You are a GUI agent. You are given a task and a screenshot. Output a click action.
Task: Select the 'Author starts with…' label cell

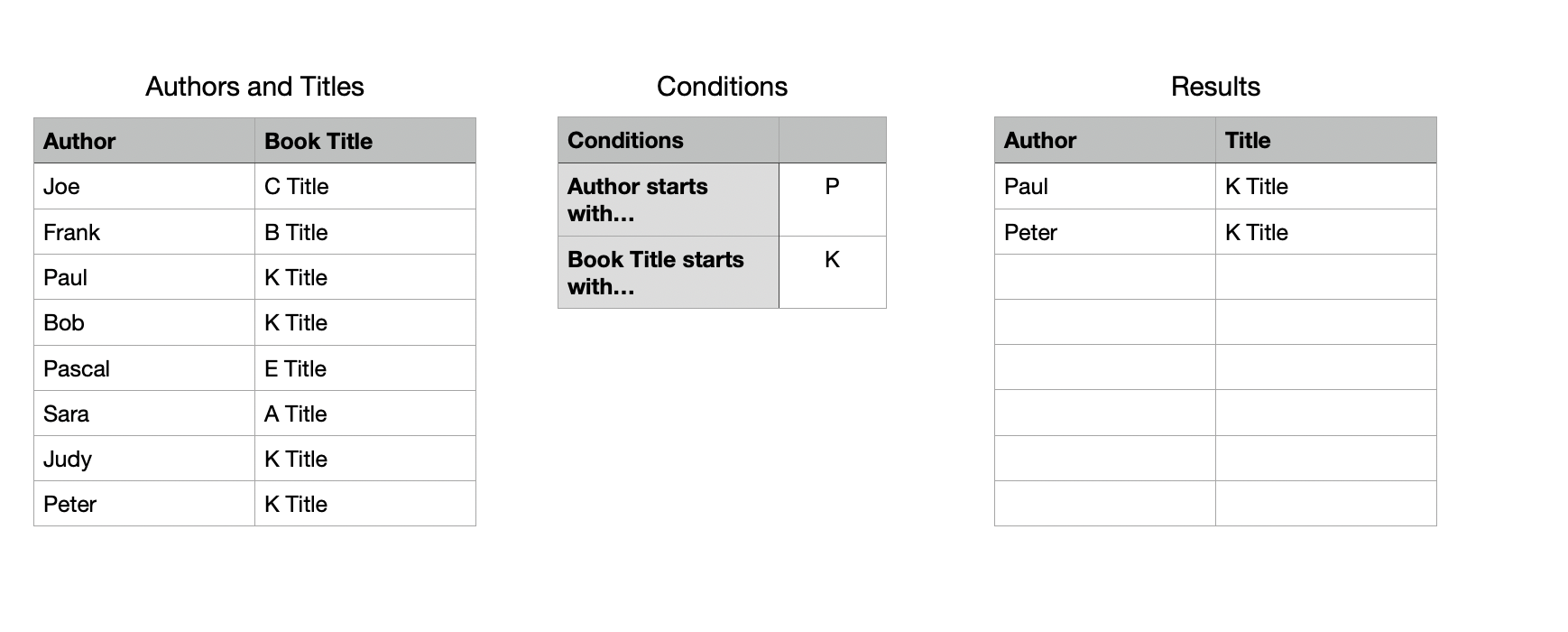coord(669,200)
